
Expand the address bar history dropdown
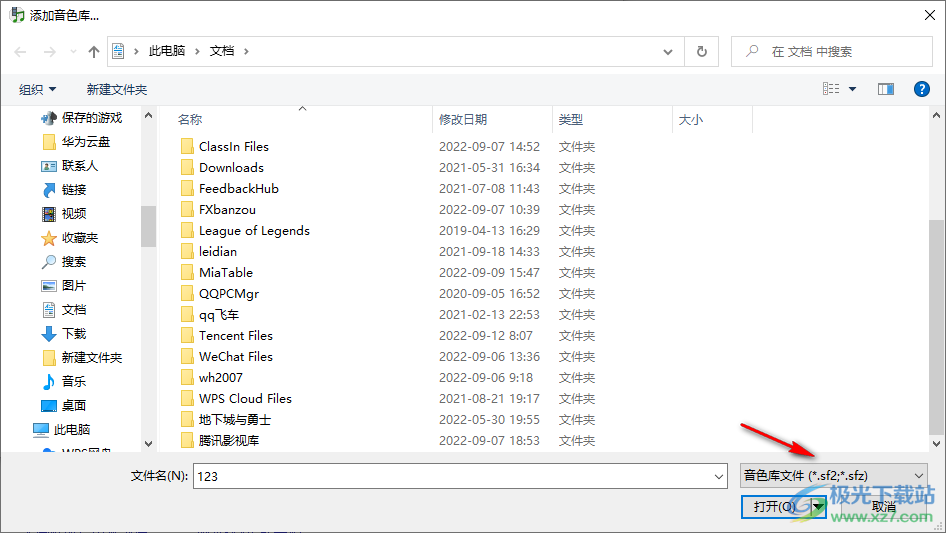click(668, 52)
